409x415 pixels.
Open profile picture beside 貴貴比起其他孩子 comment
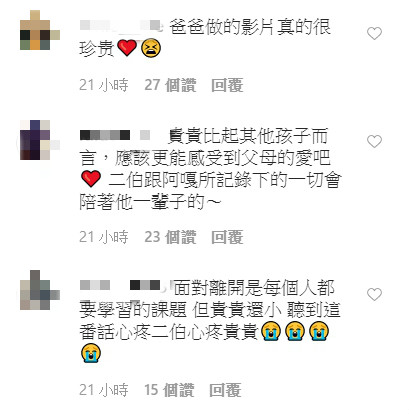point(40,140)
